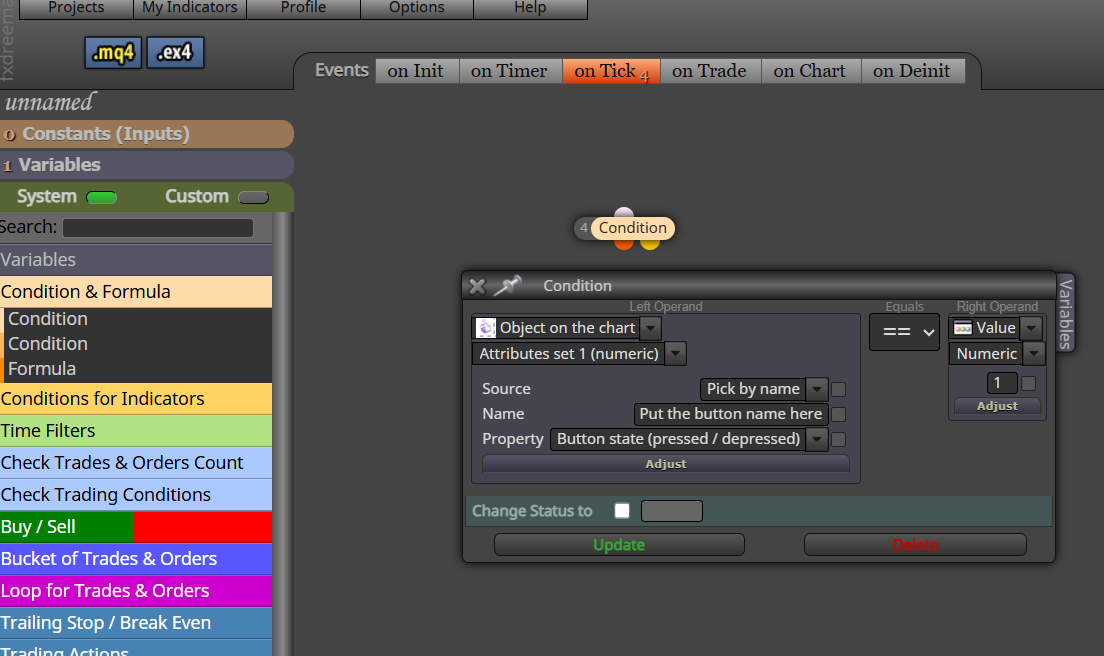This screenshot has width=1104, height=656.
Task: Open the Attributes set 1 (numeric) dropdown
Action: point(675,353)
